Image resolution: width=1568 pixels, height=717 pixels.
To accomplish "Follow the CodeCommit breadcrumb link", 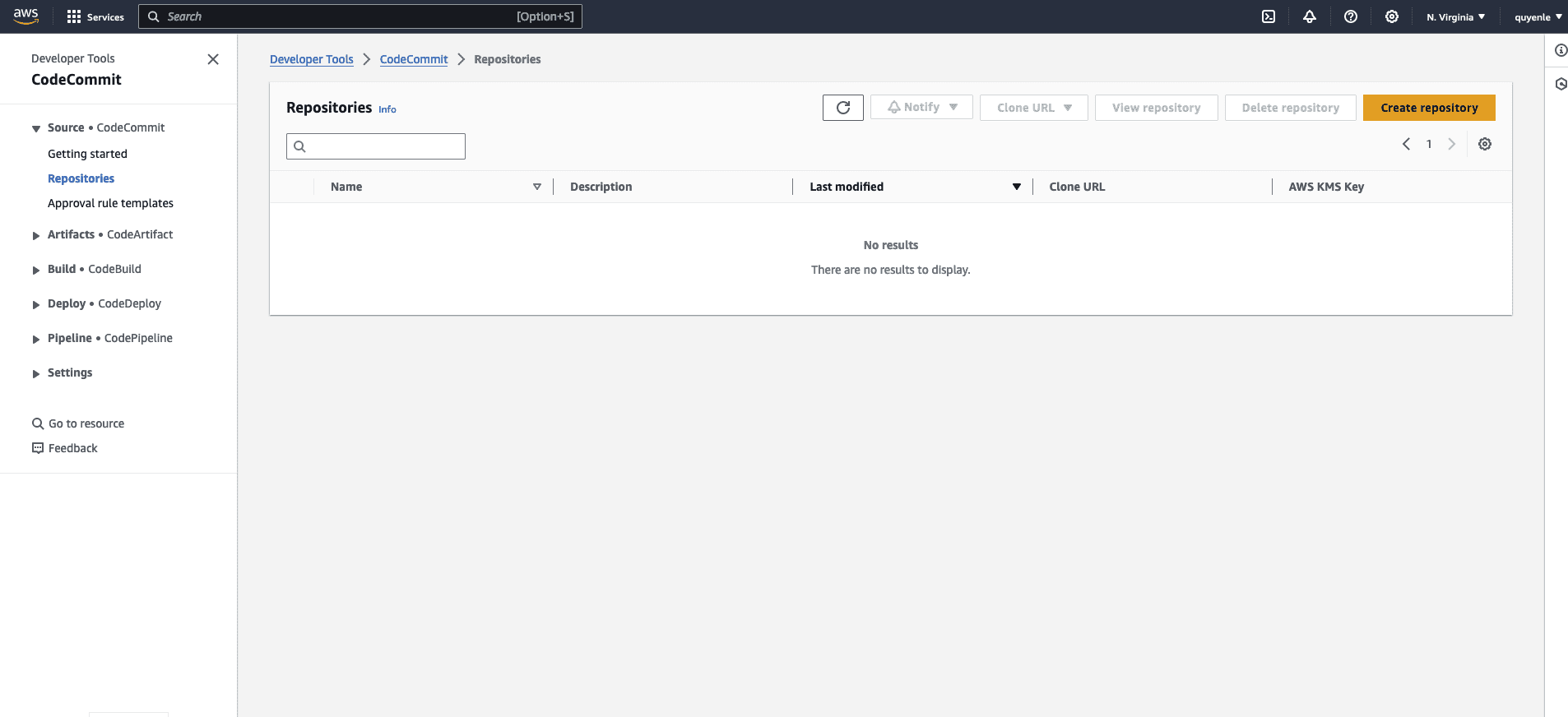I will coord(414,59).
